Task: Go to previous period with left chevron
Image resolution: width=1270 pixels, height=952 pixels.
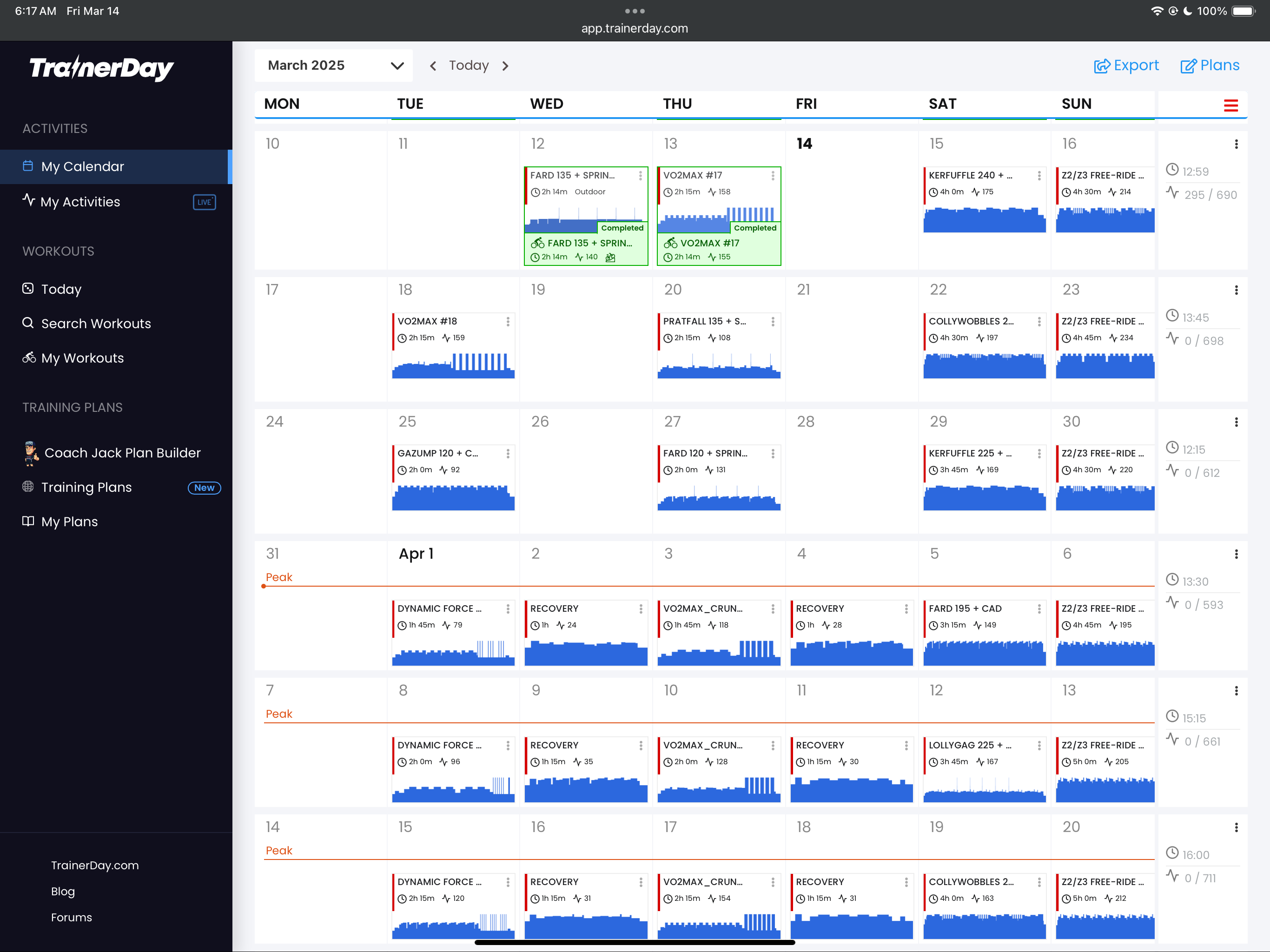Action: click(x=433, y=66)
